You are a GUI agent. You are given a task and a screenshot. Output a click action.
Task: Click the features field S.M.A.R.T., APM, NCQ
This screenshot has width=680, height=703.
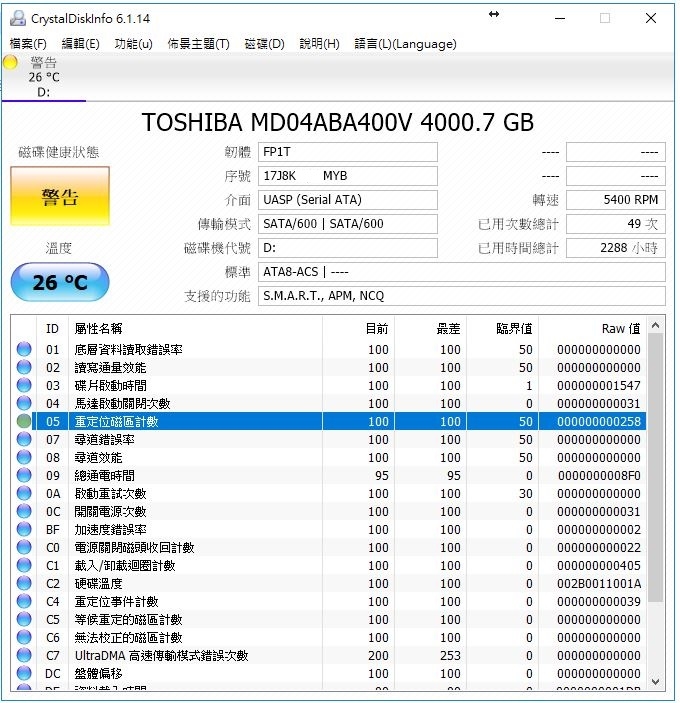pyautogui.click(x=462, y=296)
